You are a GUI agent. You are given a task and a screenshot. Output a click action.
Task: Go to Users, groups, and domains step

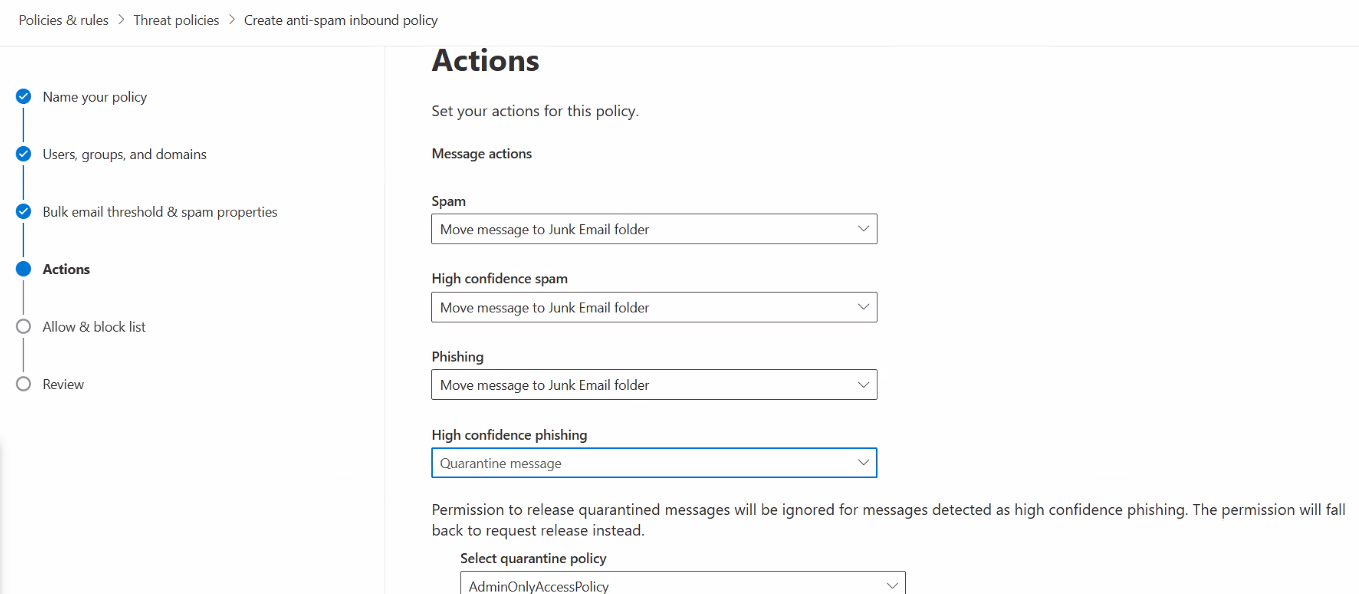click(x=125, y=154)
